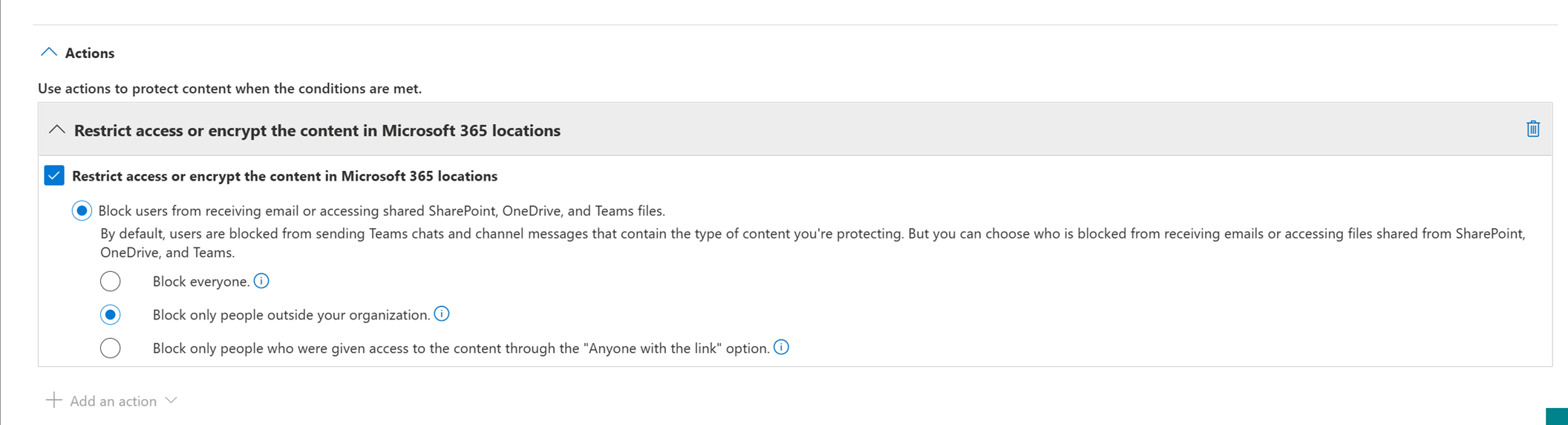
Task: Select Block users from receiving email radio button
Action: tap(82, 211)
